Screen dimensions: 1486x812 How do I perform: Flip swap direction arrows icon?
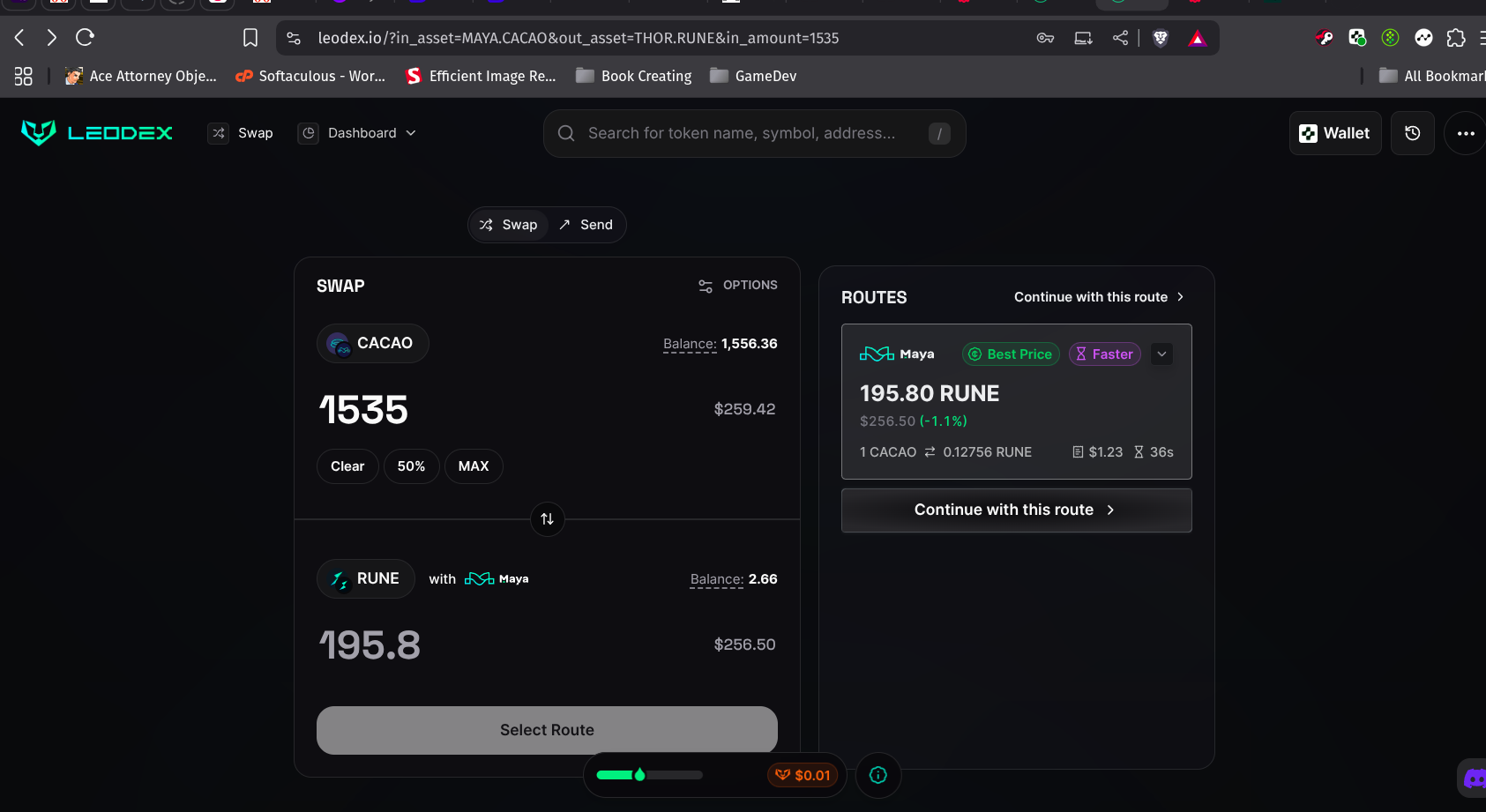tap(547, 518)
